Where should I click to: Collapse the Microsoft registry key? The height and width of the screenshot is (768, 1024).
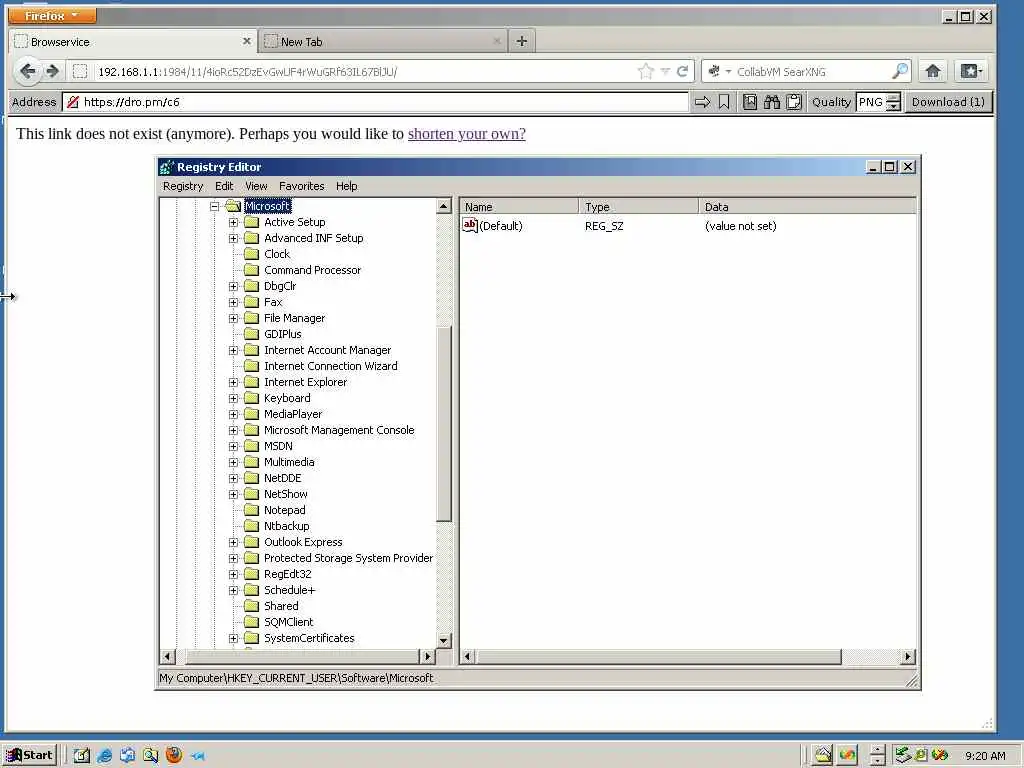(x=214, y=206)
